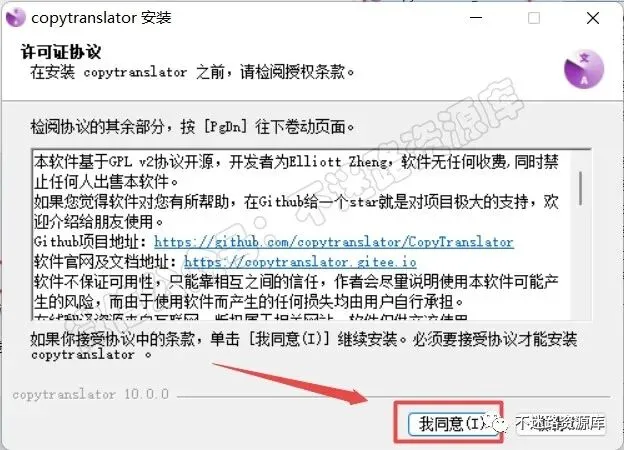Minimize the copytranslator installer window
This screenshot has height=450, width=624.
tap(476, 18)
